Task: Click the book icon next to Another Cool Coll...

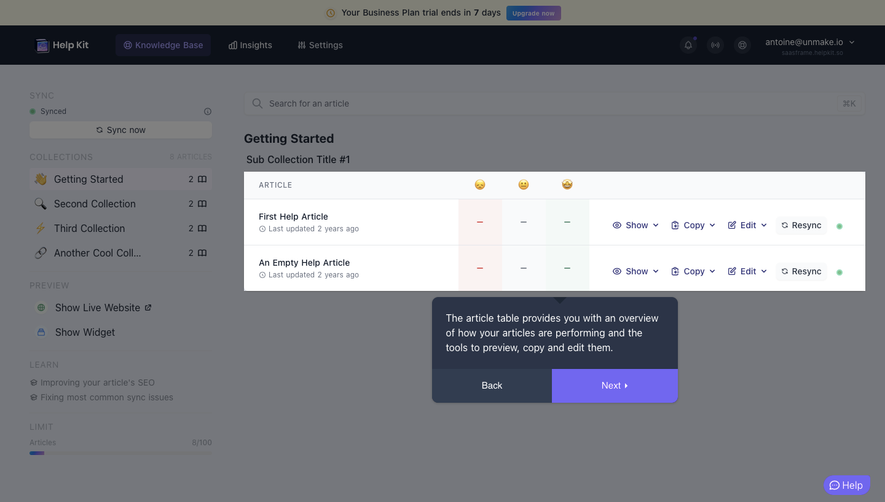Action: point(202,253)
